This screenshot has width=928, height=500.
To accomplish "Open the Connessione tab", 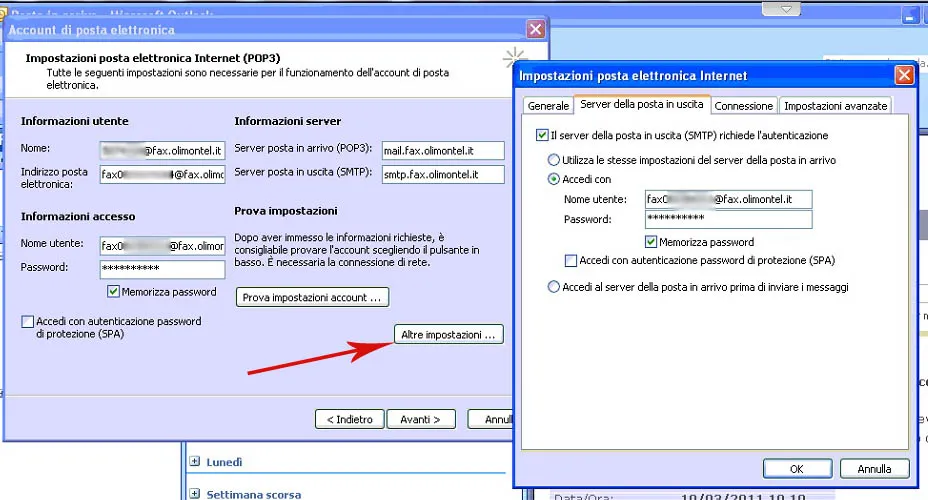I will (743, 106).
